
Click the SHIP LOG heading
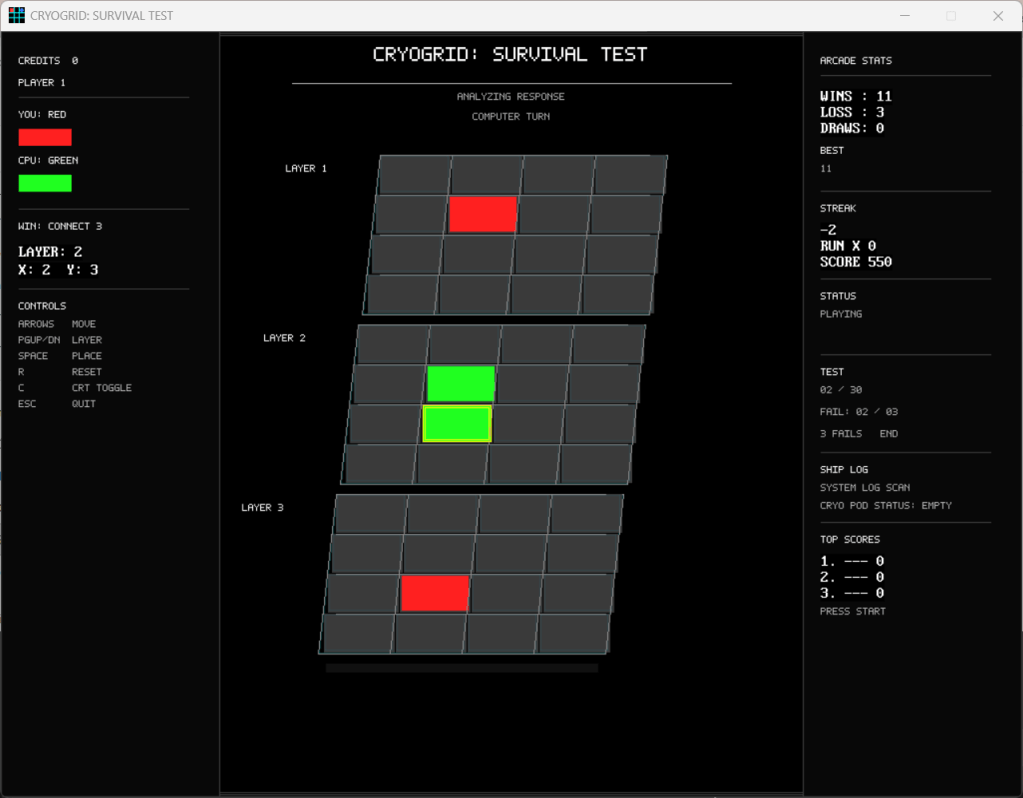point(844,469)
